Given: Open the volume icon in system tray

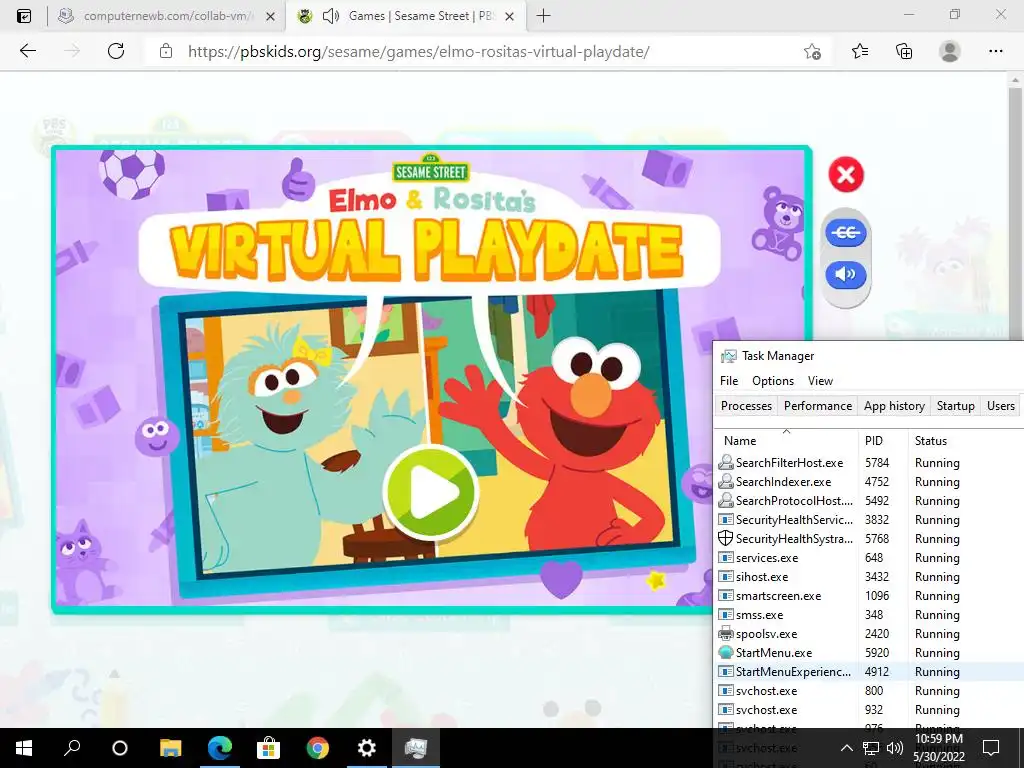Looking at the screenshot, I should coord(895,748).
